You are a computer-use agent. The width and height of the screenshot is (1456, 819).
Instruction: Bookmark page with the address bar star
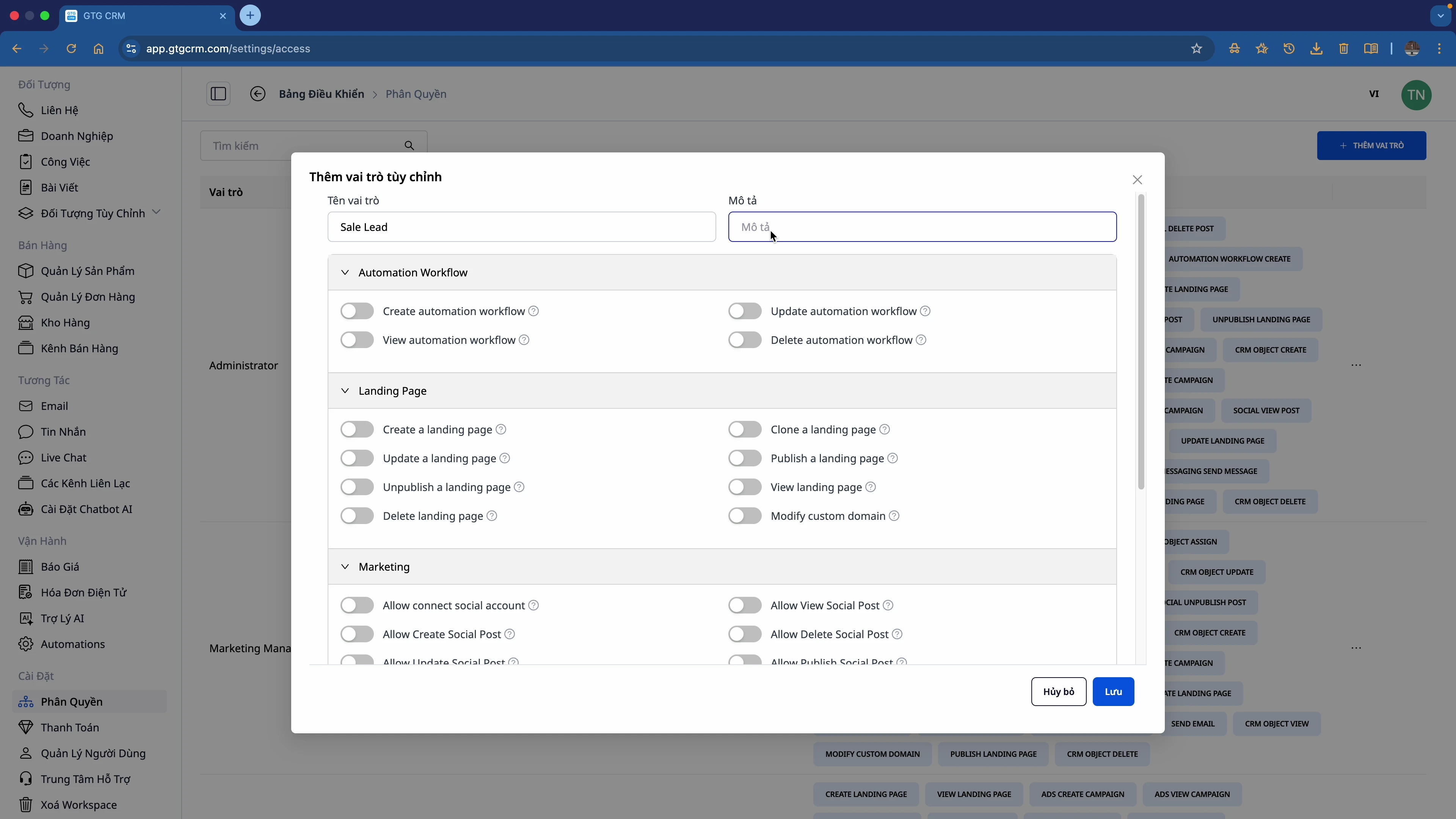click(1196, 49)
